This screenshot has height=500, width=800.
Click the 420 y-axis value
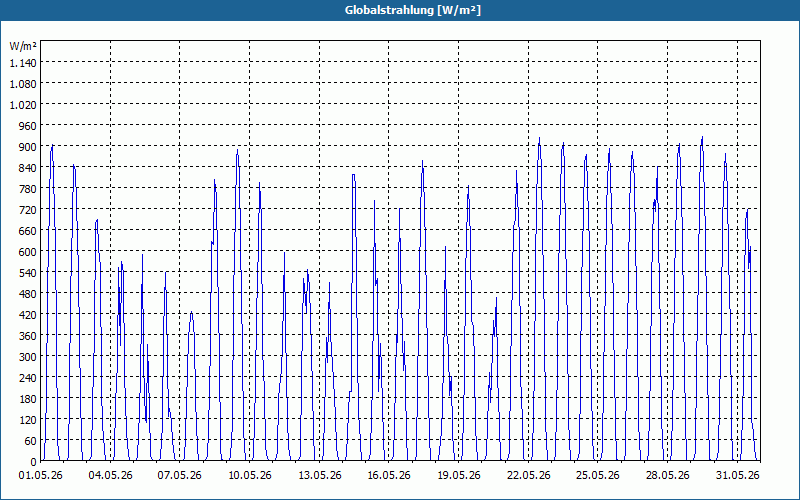(28, 315)
